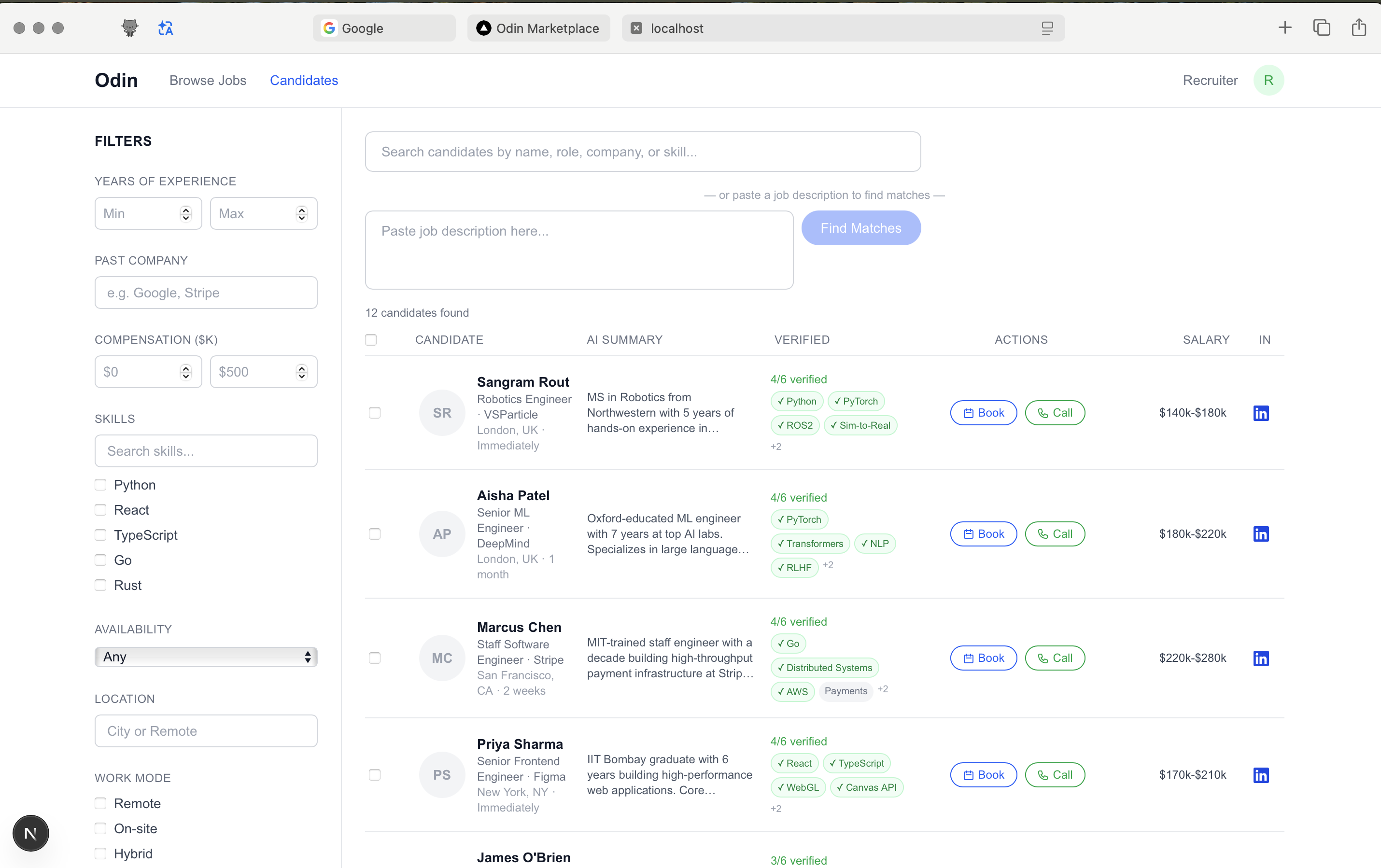
Task: Click the Max years experience stepper
Action: 302,213
